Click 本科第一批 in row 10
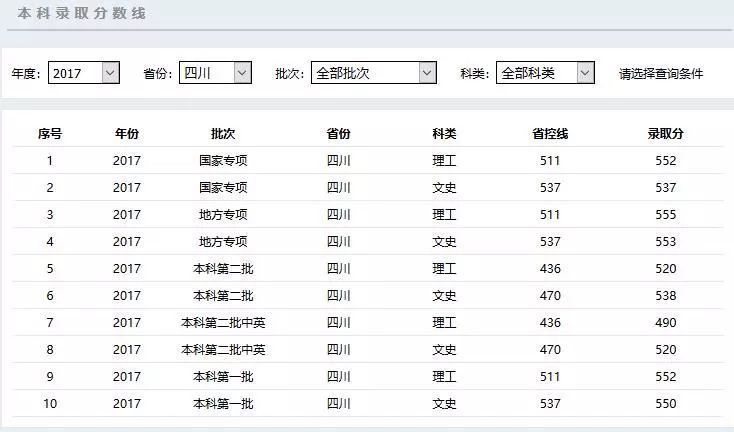The width and height of the screenshot is (734, 432). click(x=223, y=404)
